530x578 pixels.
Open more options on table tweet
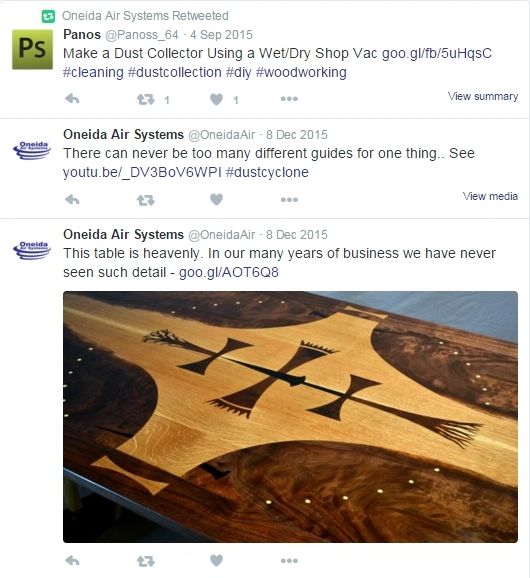tap(289, 561)
